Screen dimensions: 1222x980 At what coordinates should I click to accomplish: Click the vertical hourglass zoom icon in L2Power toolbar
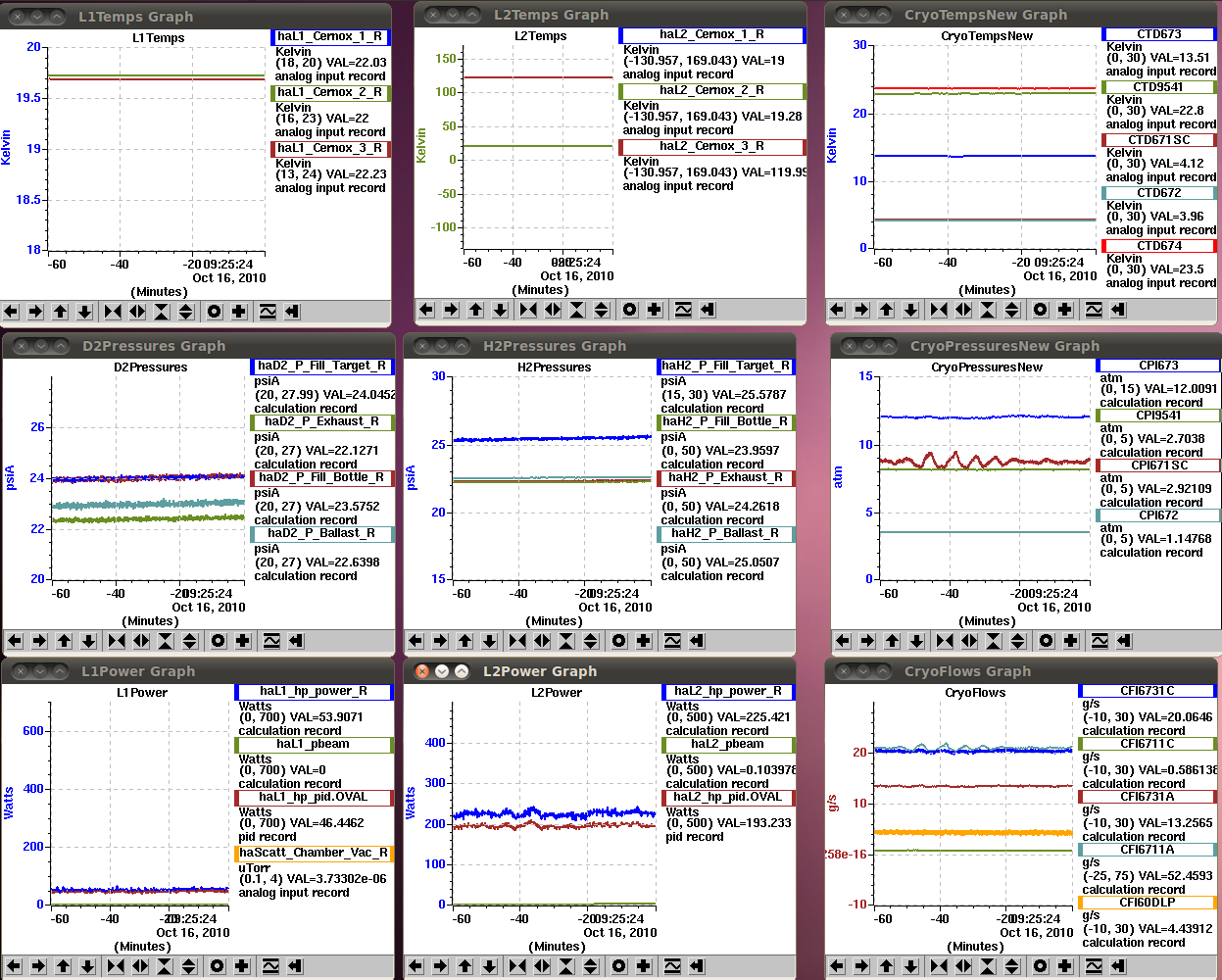pyautogui.click(x=566, y=966)
